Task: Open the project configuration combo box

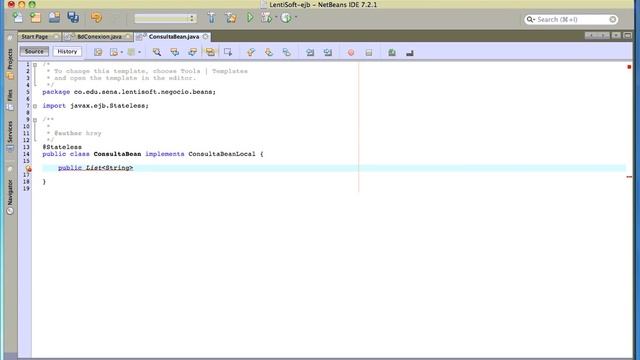Action: [x=165, y=18]
